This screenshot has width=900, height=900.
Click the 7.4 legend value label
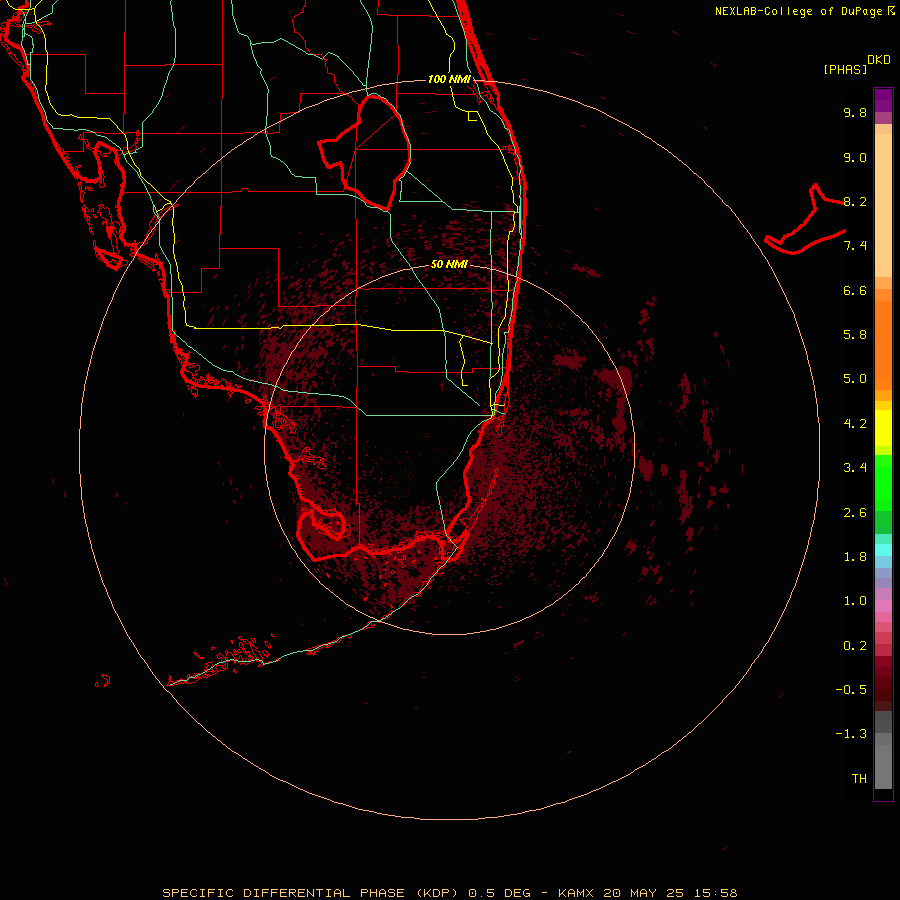855,246
